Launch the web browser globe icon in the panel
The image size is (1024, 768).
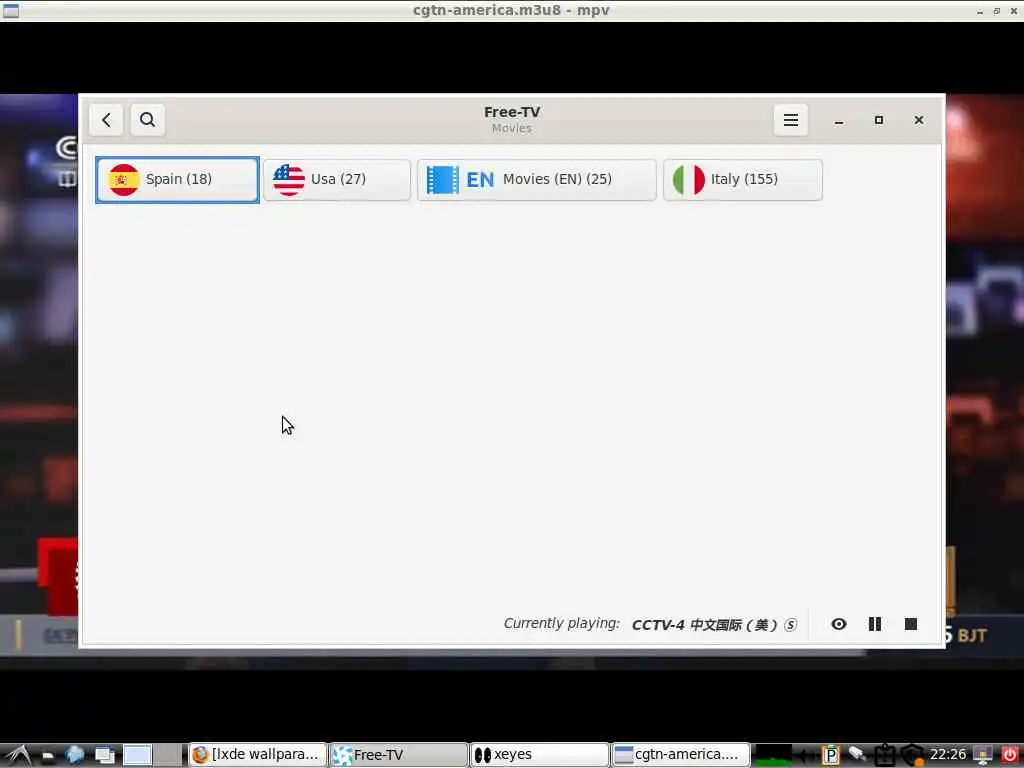pos(75,756)
